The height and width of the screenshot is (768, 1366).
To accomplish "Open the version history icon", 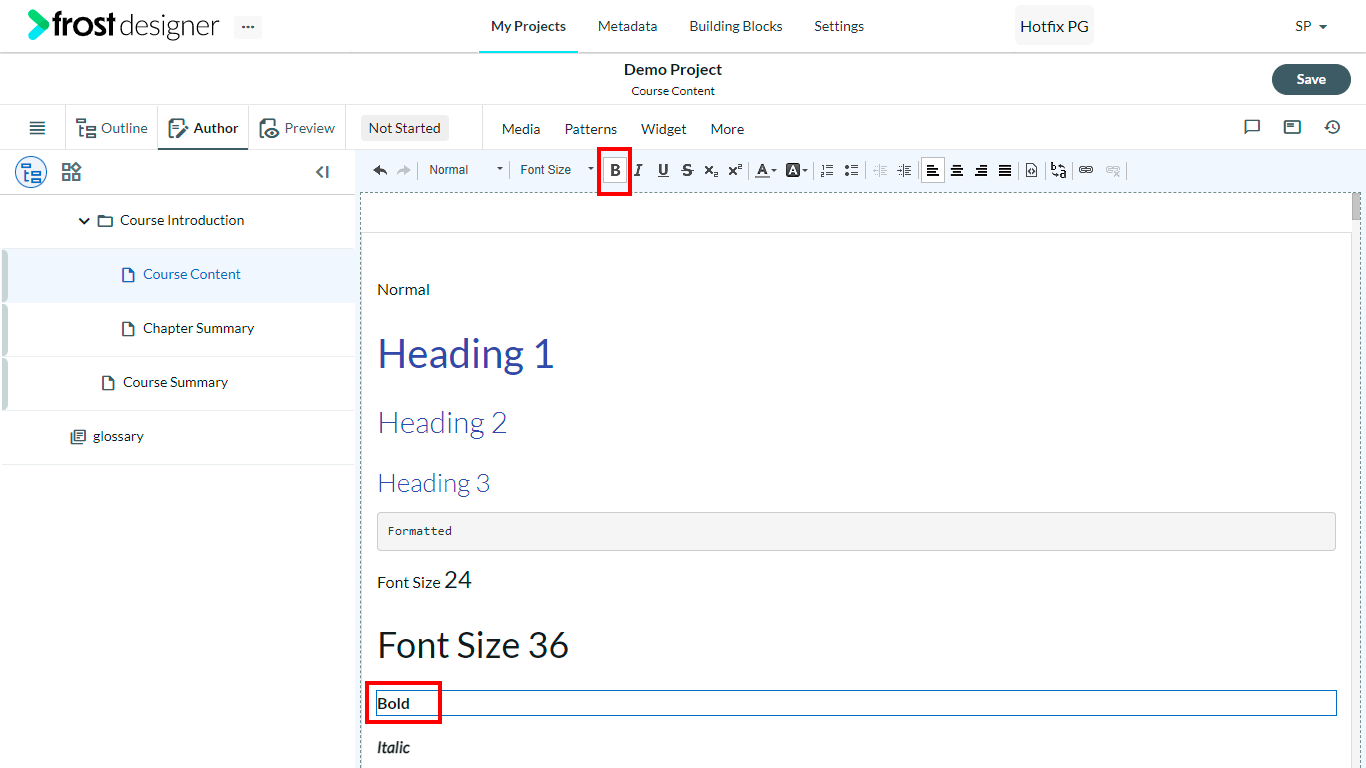I will 1332,127.
